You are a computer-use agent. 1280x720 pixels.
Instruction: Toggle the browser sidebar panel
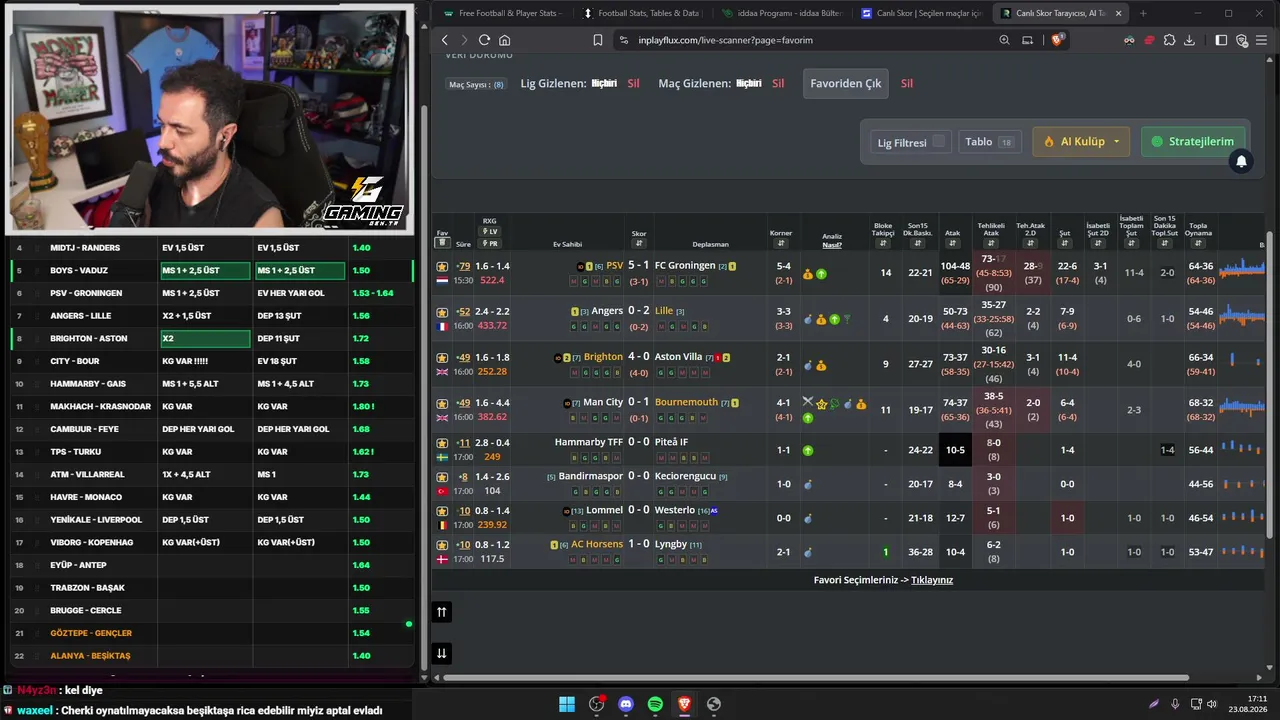point(1221,40)
